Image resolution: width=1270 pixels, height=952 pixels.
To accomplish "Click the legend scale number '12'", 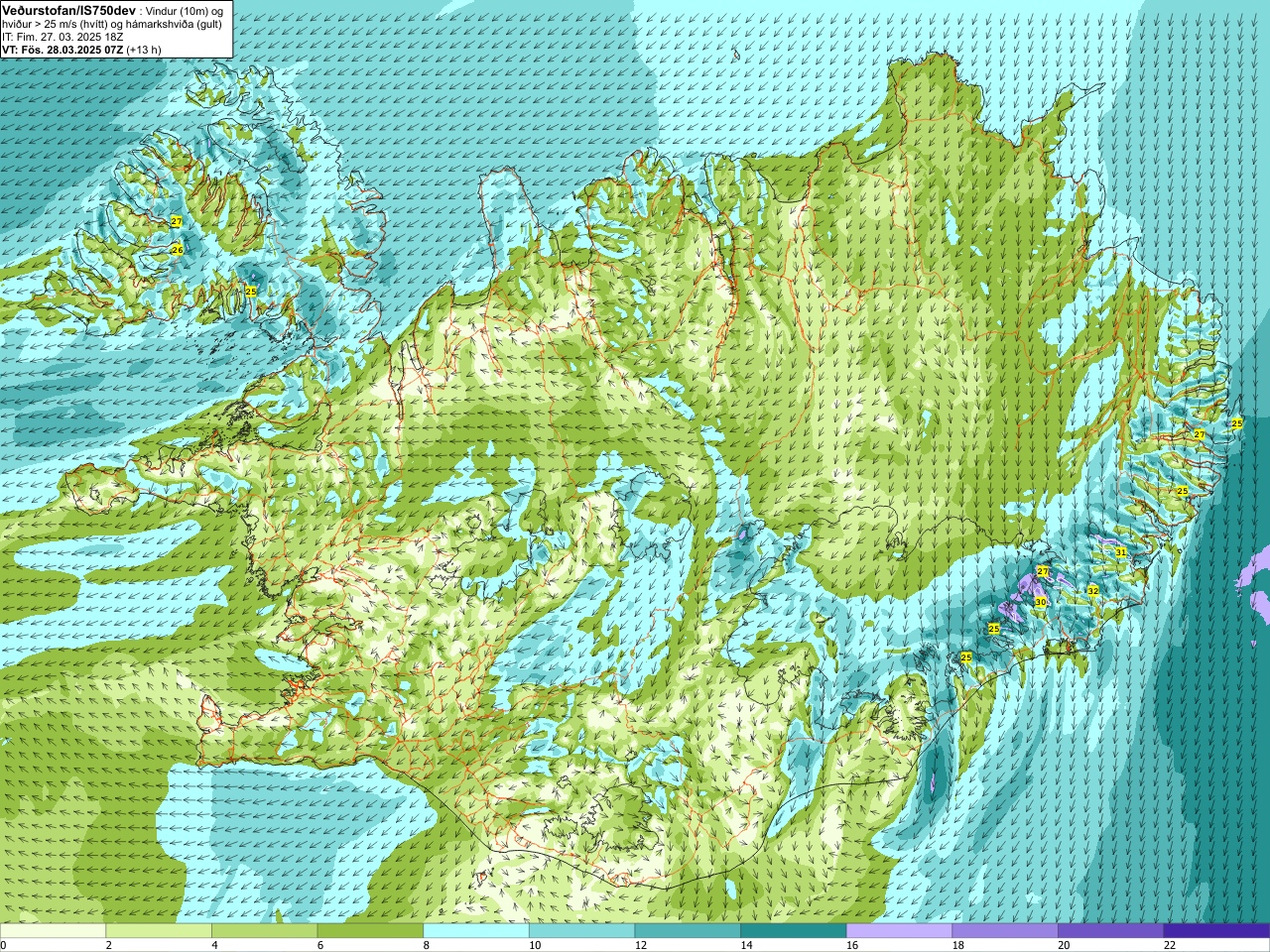I will (x=641, y=945).
